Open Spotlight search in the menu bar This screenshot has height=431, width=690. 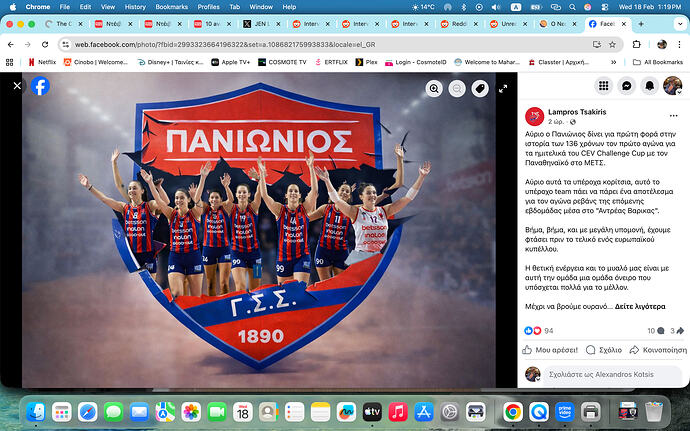coord(572,7)
